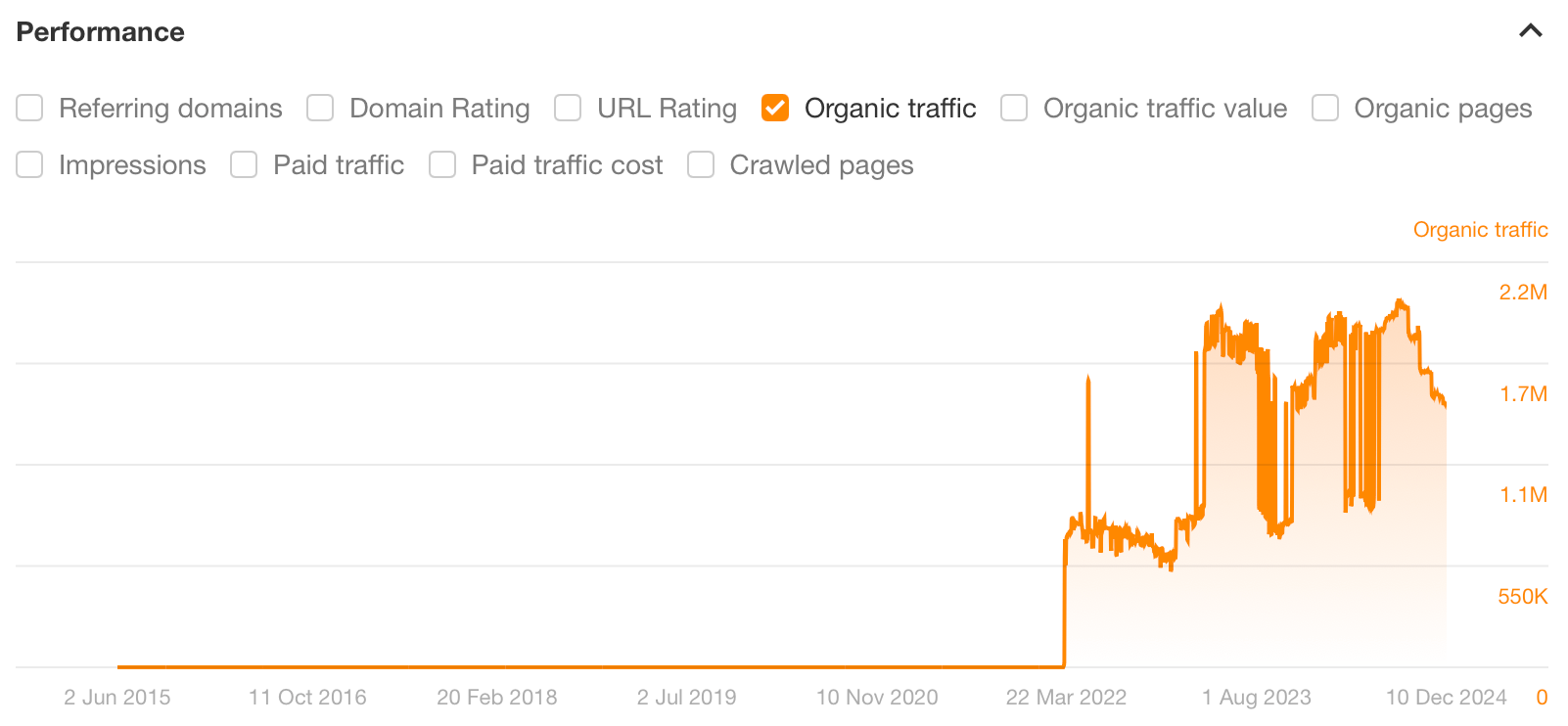Uncheck the Organic traffic metric
The height and width of the screenshot is (726, 1568).
pos(774,108)
